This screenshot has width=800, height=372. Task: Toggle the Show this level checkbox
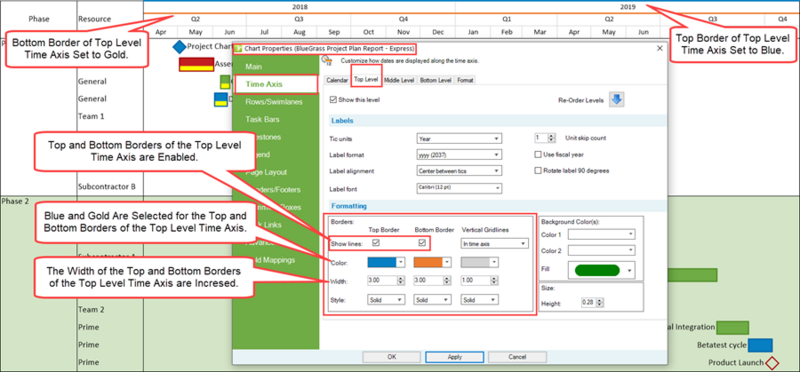pyautogui.click(x=334, y=100)
